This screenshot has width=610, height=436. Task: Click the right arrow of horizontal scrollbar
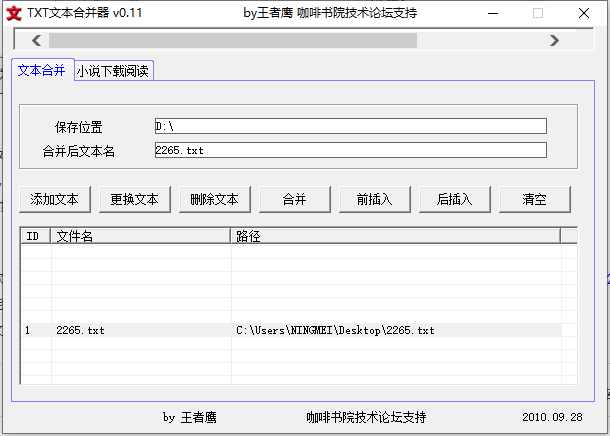click(554, 40)
